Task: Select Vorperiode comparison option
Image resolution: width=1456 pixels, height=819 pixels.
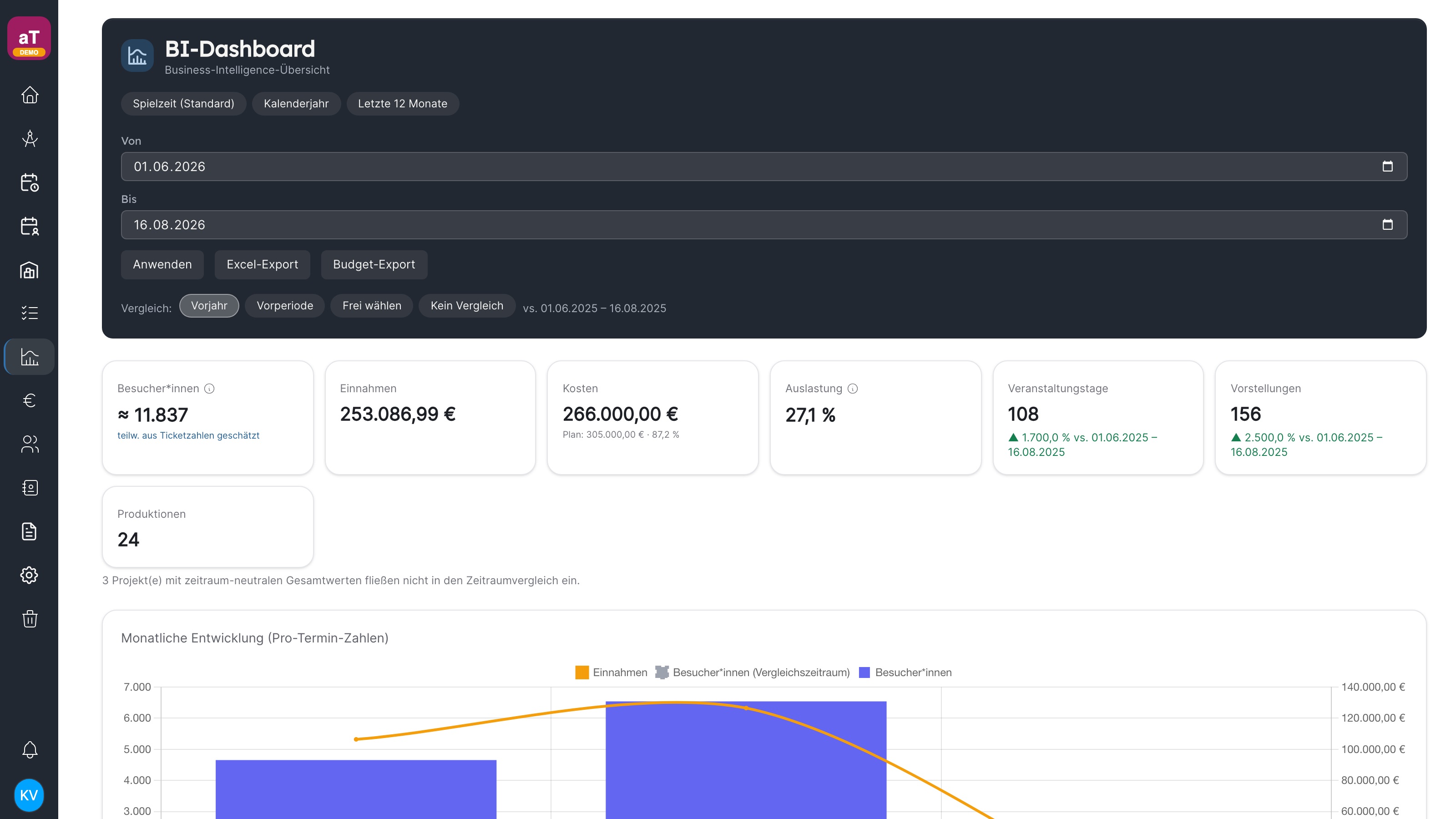Action: [285, 306]
